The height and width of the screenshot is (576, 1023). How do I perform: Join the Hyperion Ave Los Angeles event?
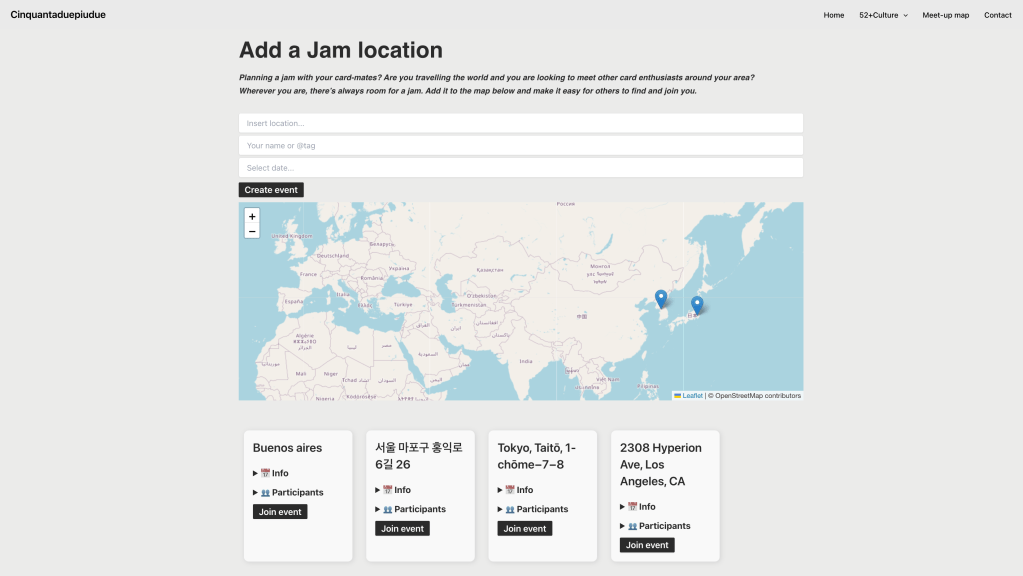click(647, 545)
